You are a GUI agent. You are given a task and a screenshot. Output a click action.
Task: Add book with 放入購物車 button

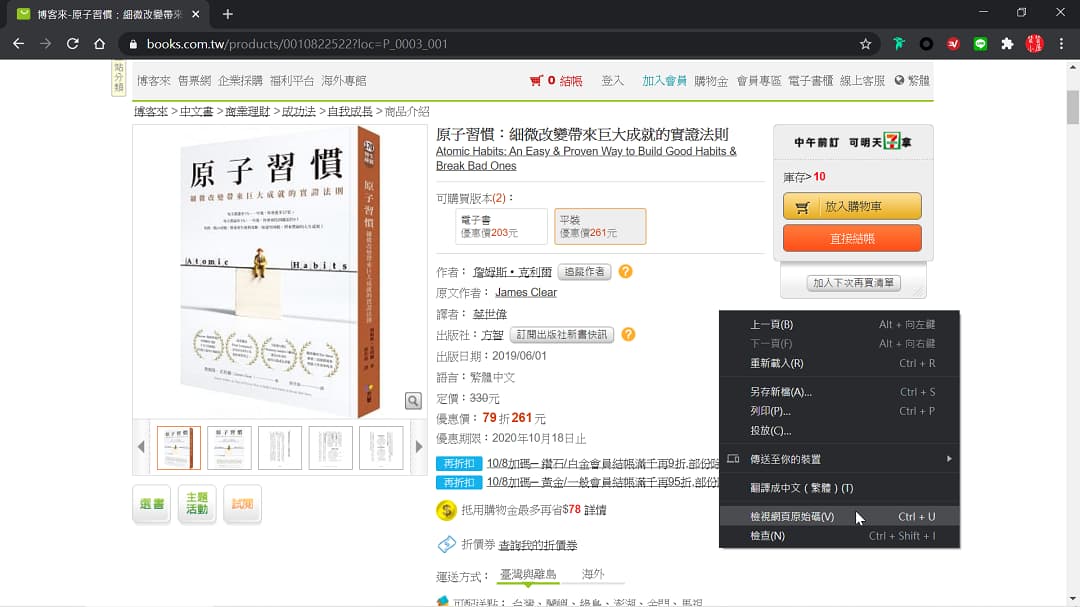coord(852,206)
